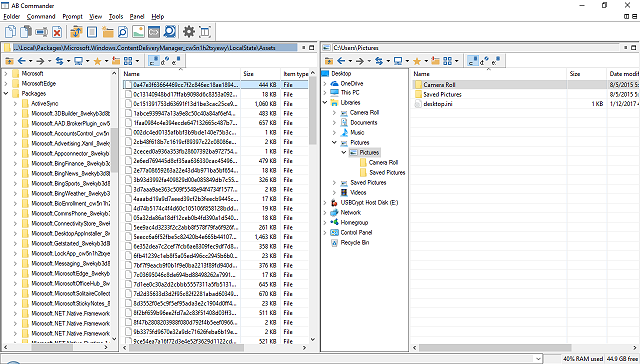The height and width of the screenshot is (364, 640).
Task: Collapse the Libraries tree node
Action: coord(325,102)
